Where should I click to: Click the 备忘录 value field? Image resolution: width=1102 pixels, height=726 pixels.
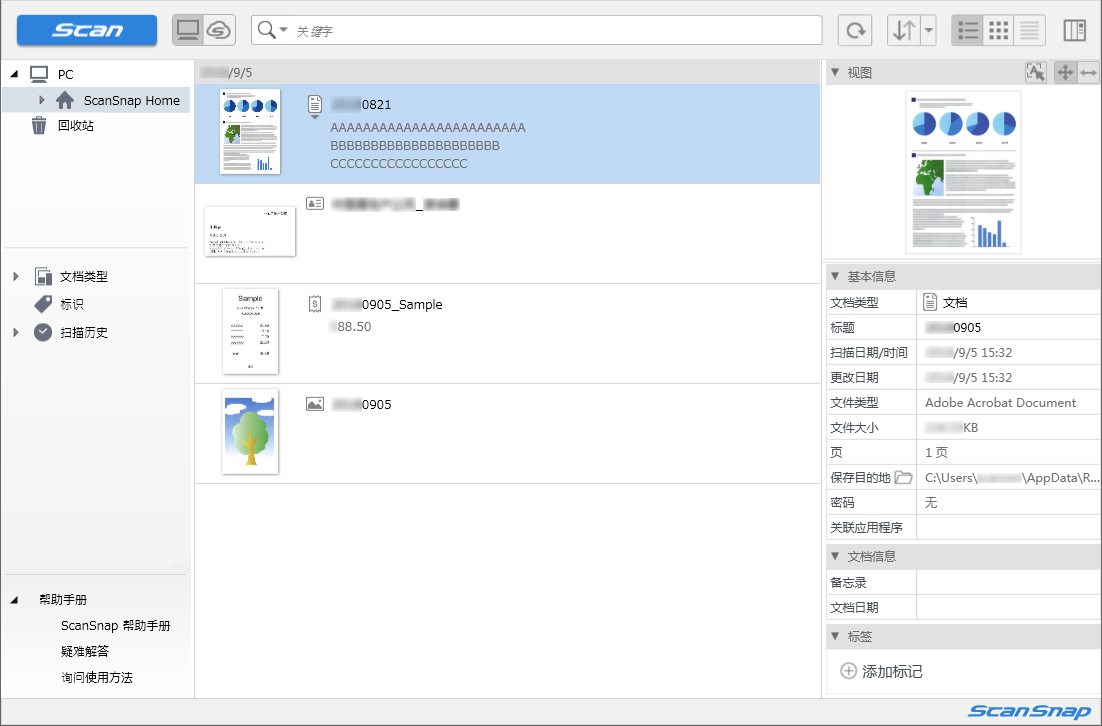coord(1009,582)
